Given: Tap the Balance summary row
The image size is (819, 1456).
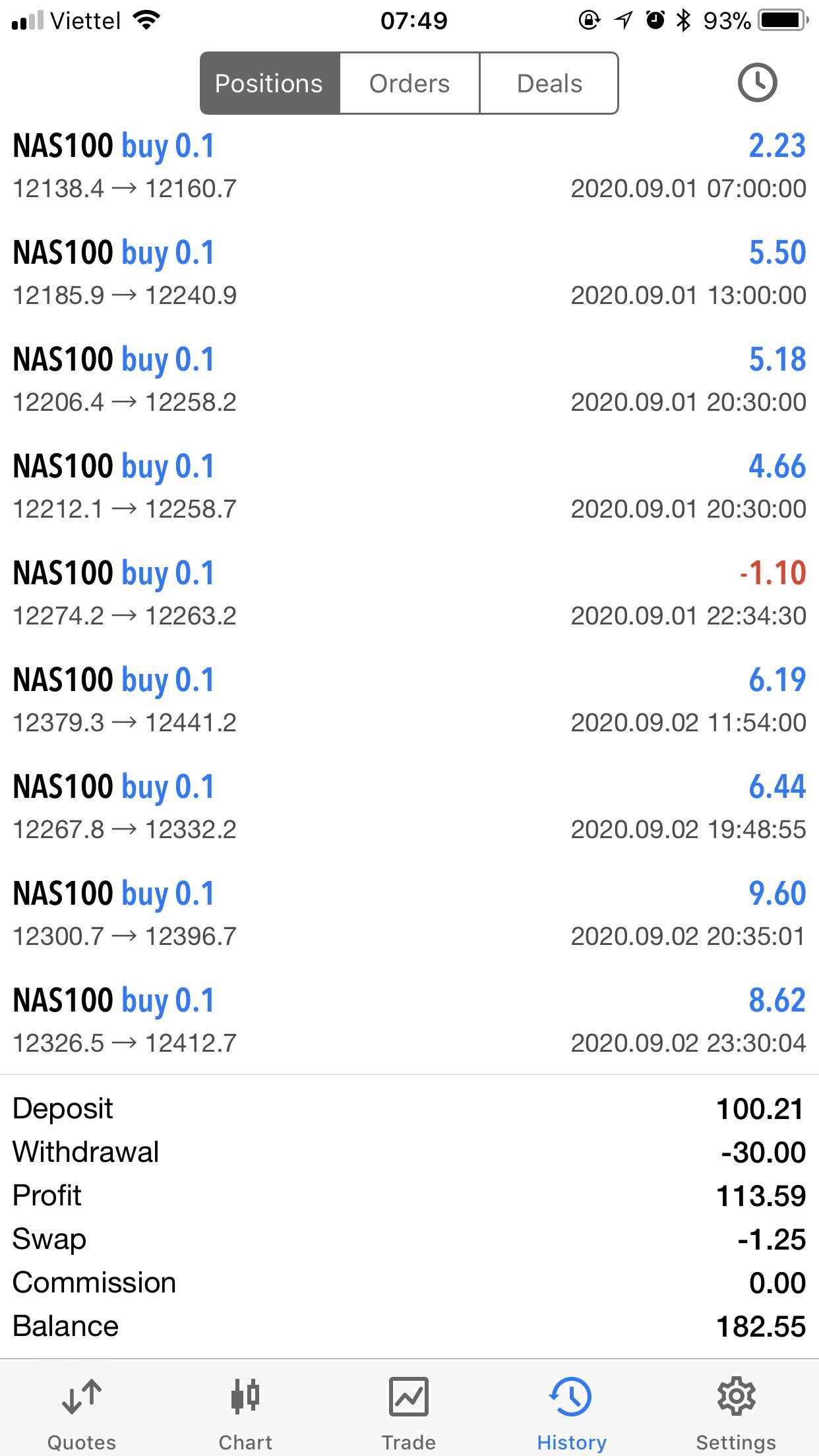Looking at the screenshot, I should 409,1326.
